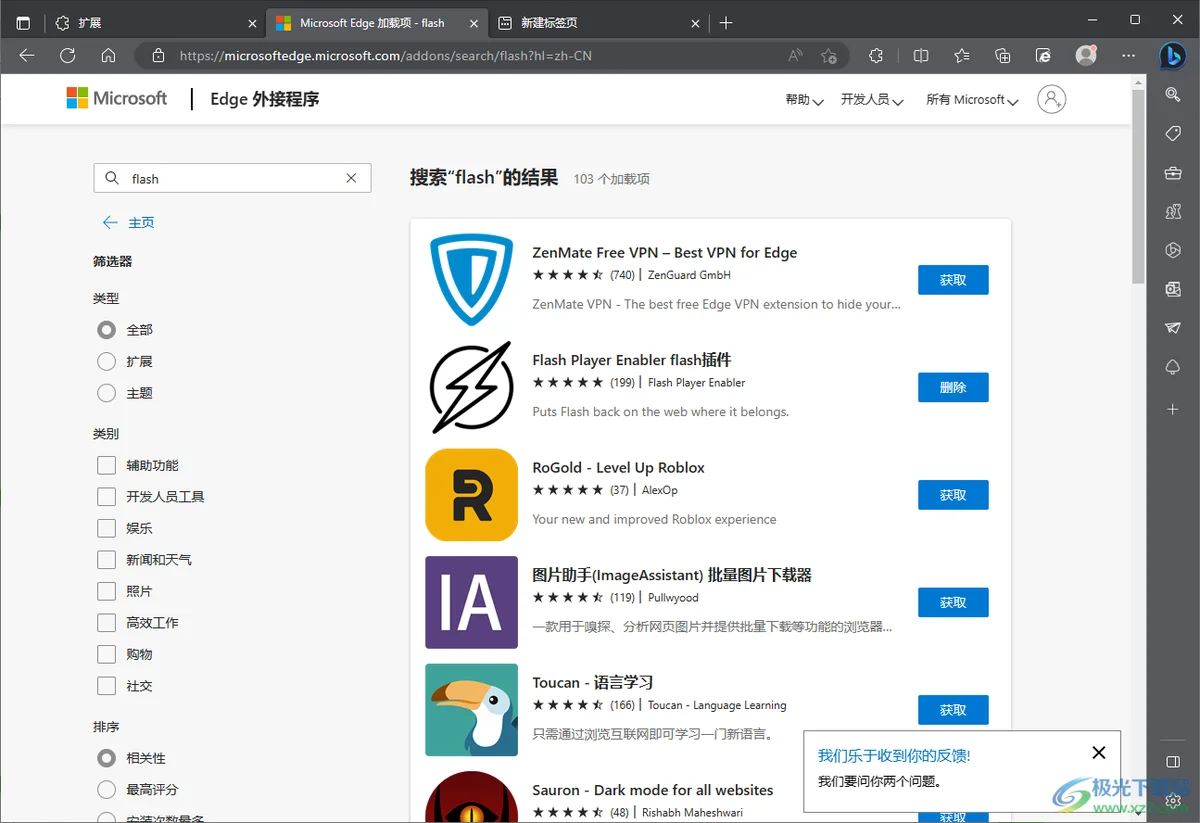Open Edge Settings and more menu
Screen dimensions: 1200x823
point(1129,56)
